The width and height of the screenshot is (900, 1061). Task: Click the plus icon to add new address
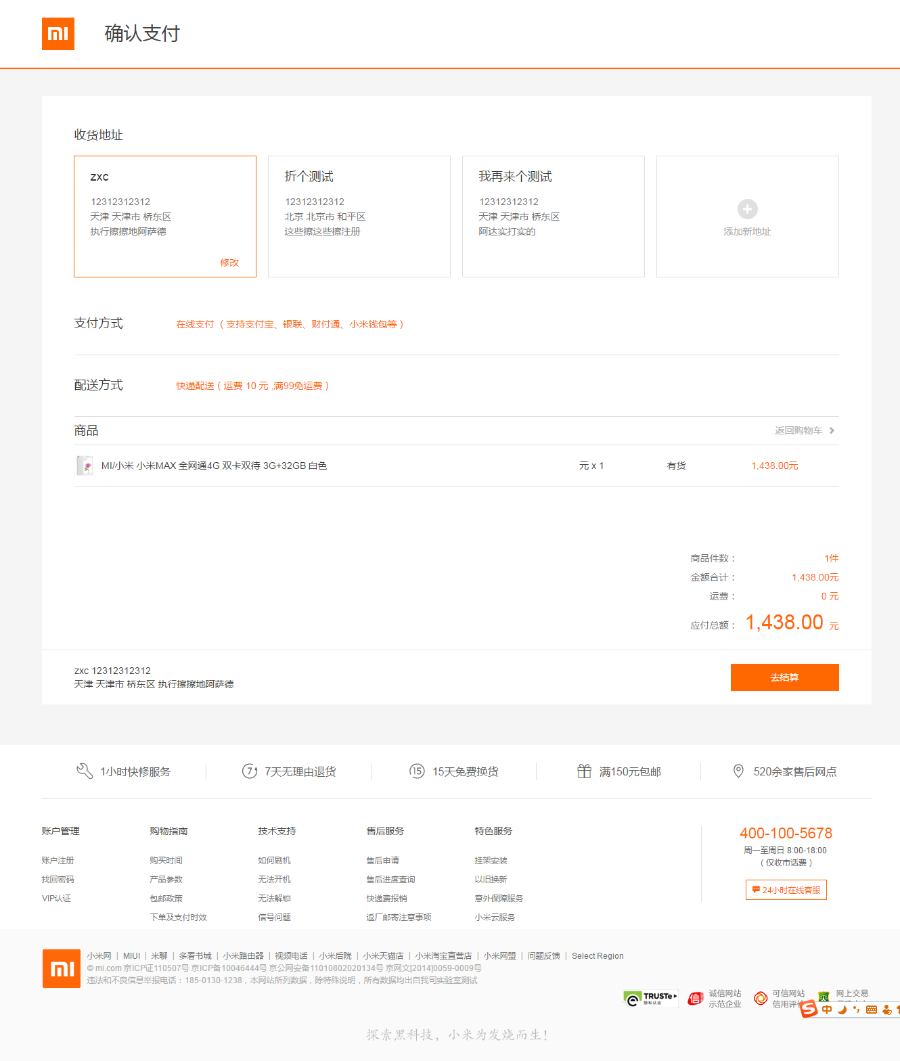tap(747, 209)
